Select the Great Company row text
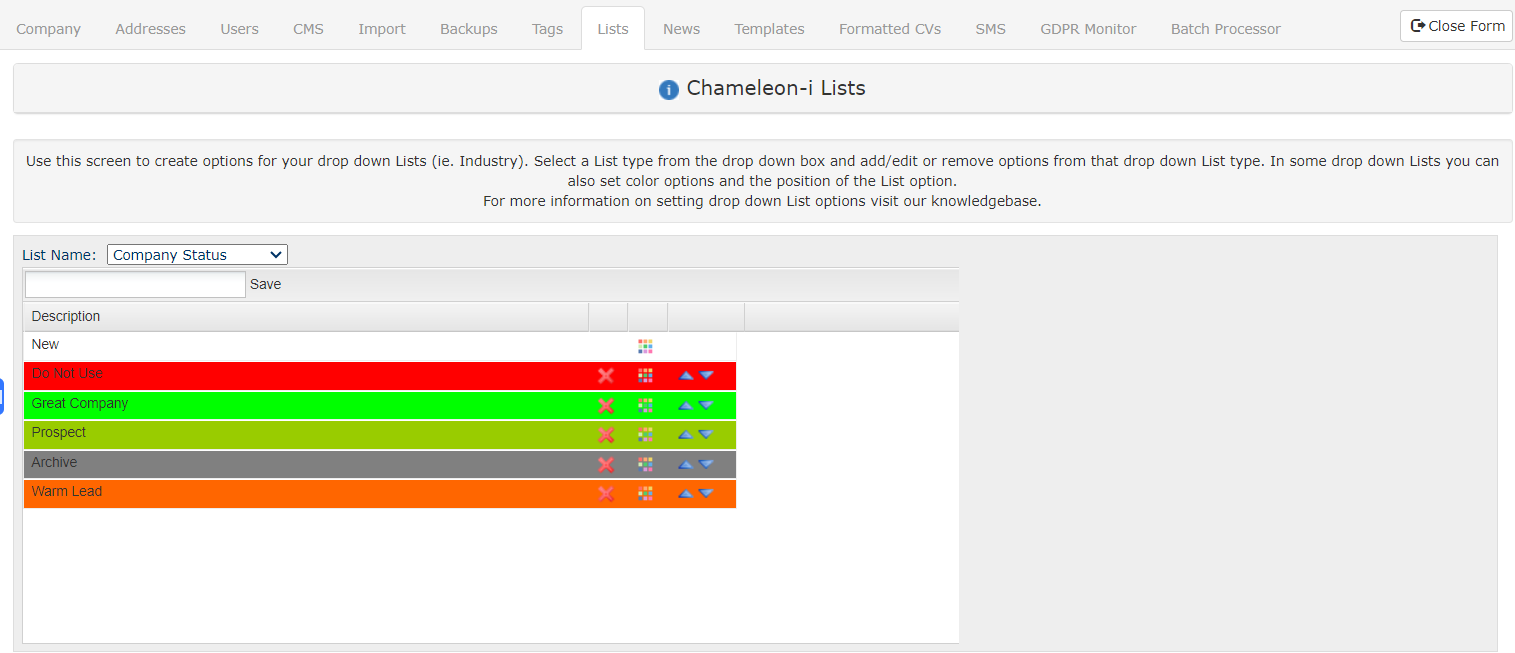Image resolution: width=1515 pixels, height=653 pixels. [x=80, y=403]
